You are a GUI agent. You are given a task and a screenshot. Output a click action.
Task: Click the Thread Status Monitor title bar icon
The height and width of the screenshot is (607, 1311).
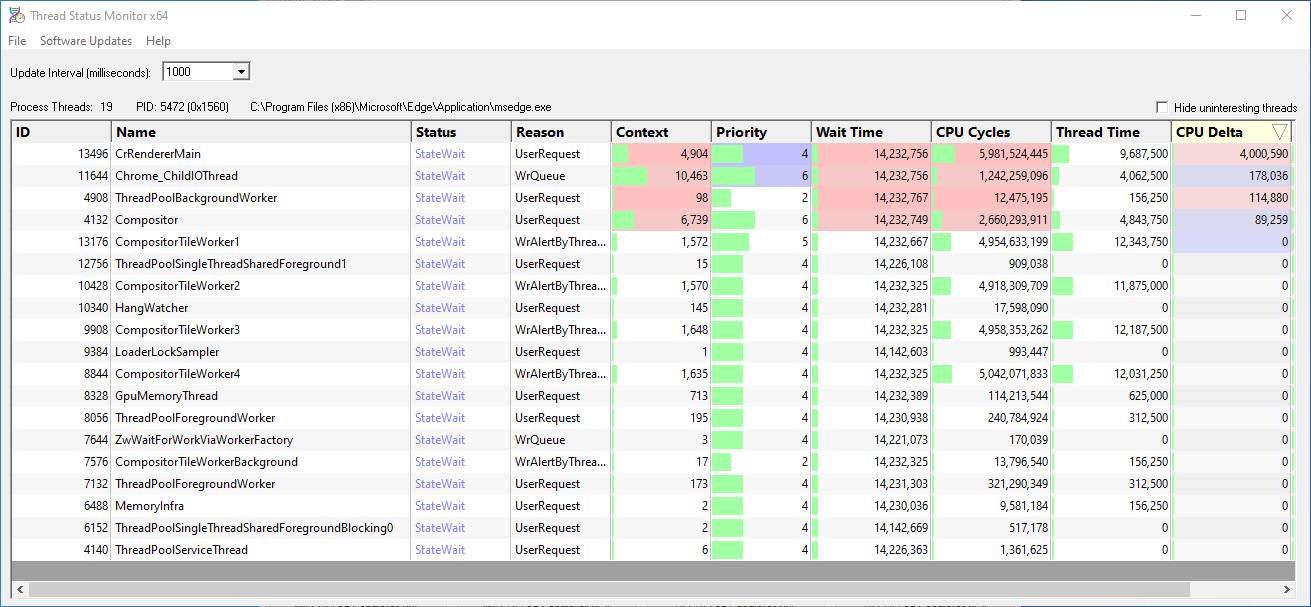click(x=14, y=14)
